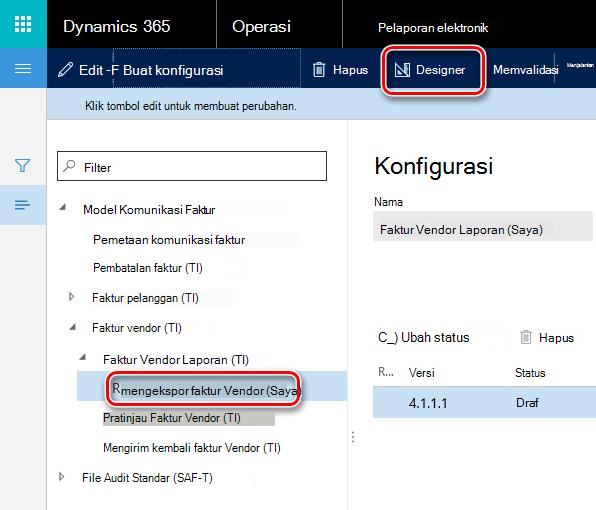Open the Operasi module link
The width and height of the screenshot is (596, 510).
(262, 27)
